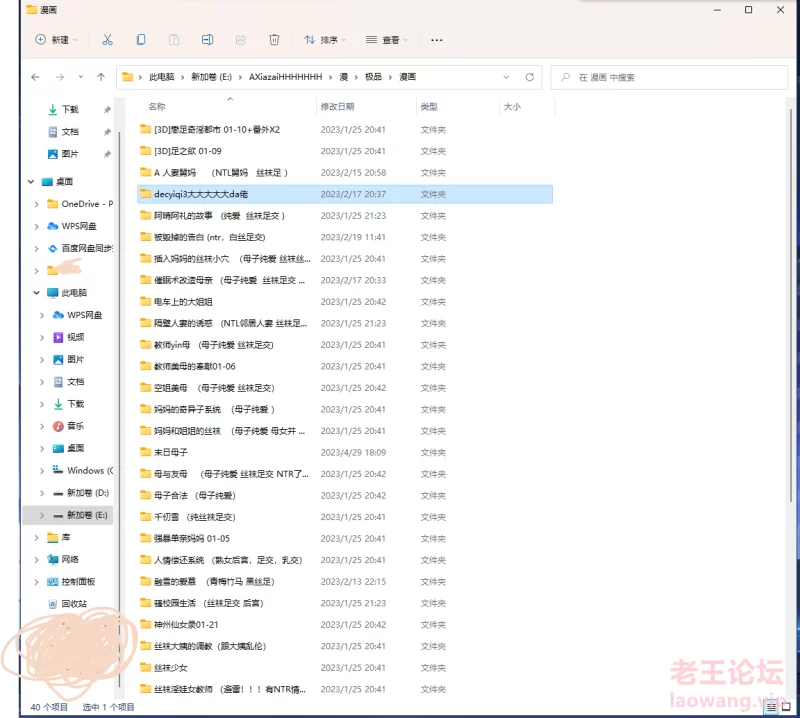Sort by the 类型 column header

tap(429, 107)
